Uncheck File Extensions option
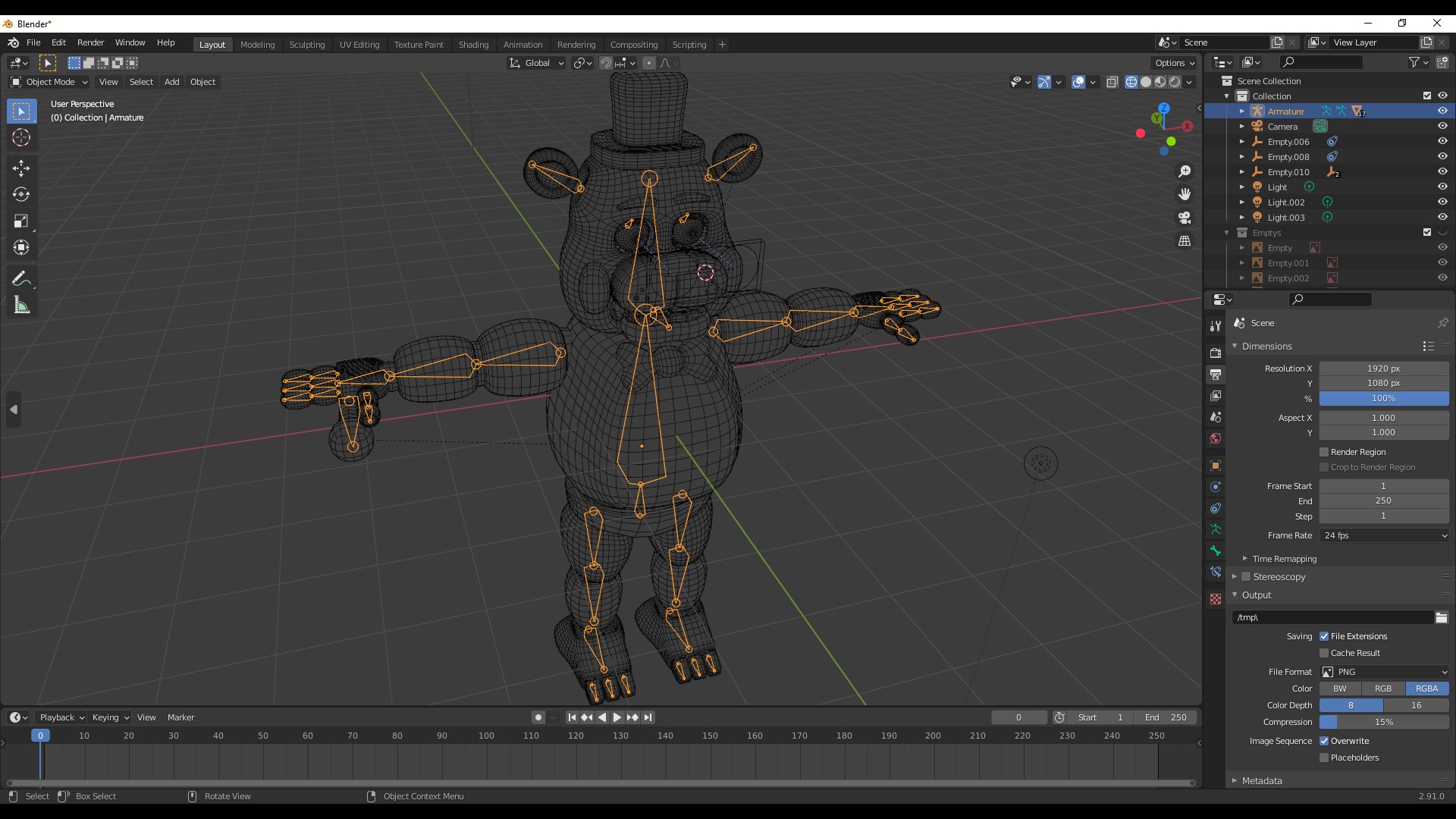 (x=1324, y=636)
